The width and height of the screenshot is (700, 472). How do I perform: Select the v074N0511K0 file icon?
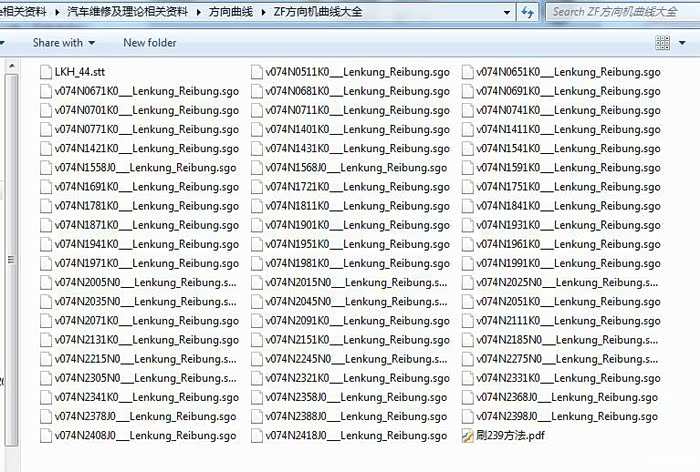coord(257,72)
